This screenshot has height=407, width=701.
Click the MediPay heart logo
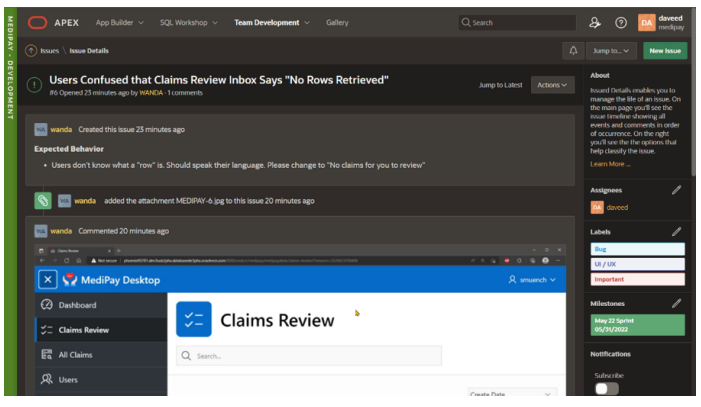point(70,280)
